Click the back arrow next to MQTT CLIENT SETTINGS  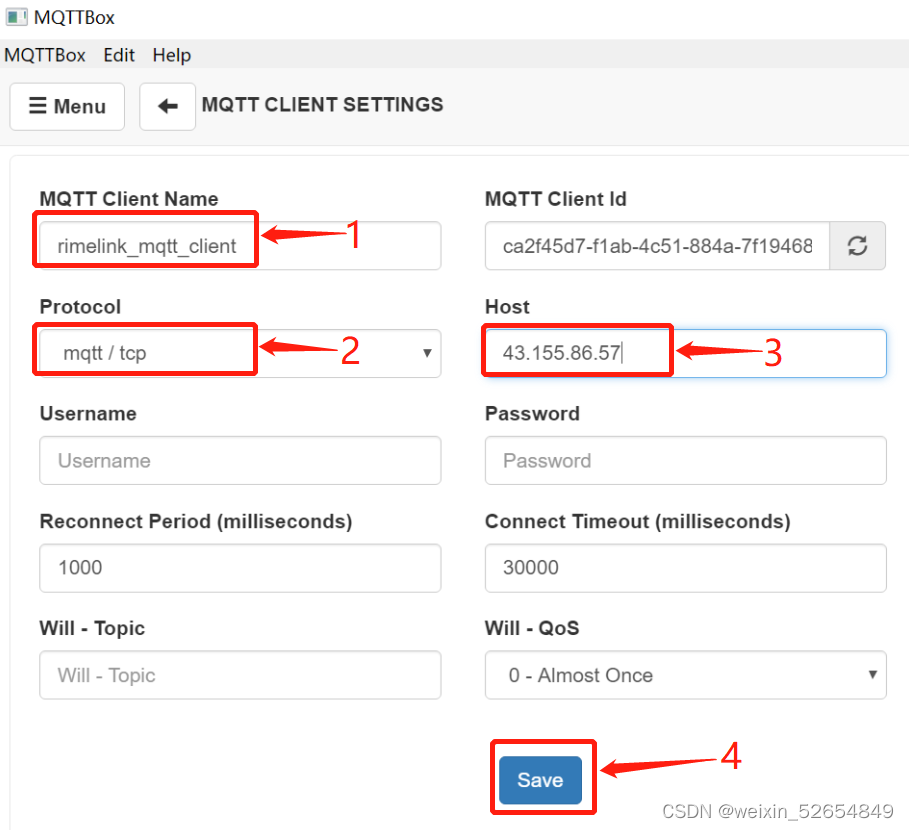167,106
